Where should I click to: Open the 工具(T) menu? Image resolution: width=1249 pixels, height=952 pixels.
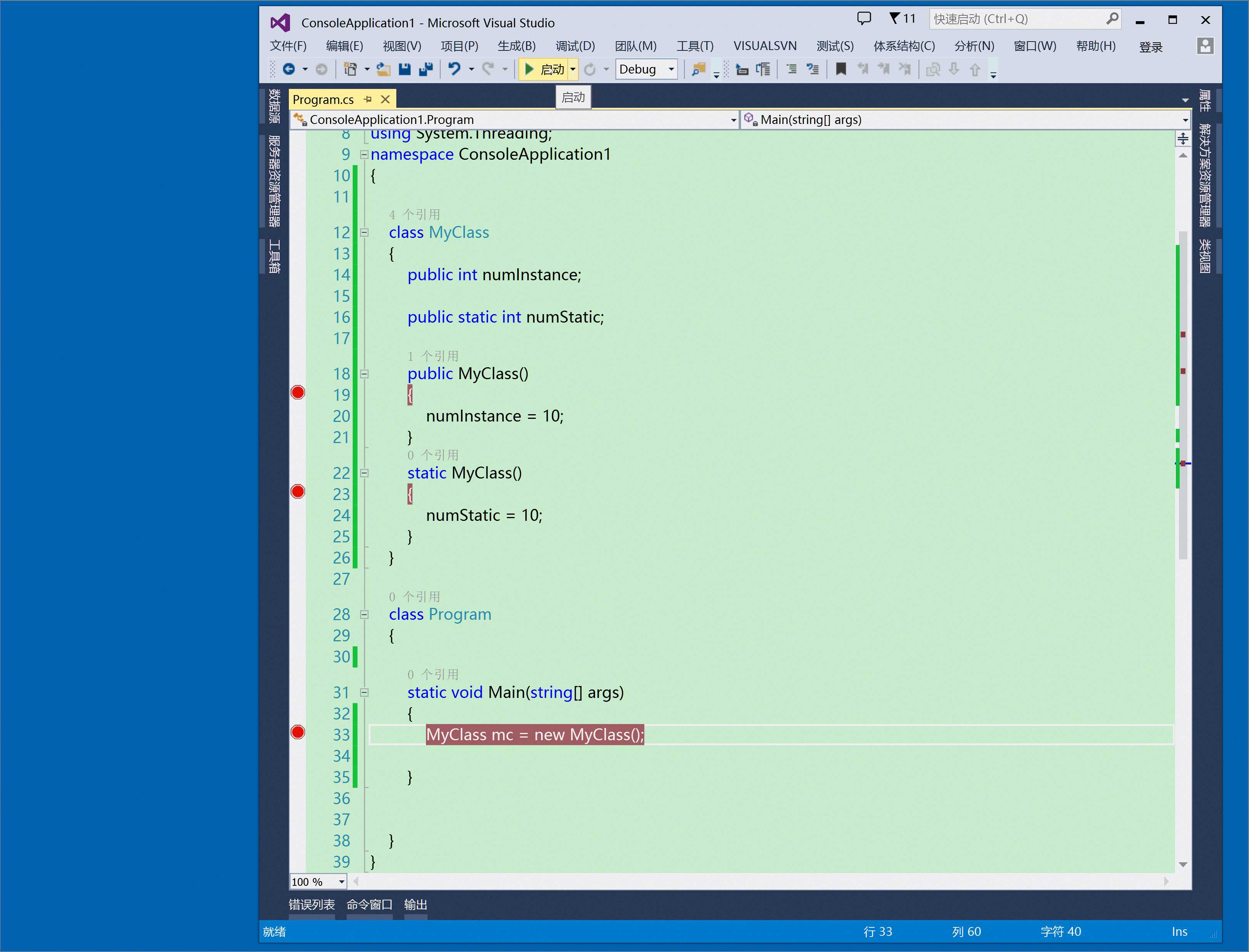click(x=694, y=46)
